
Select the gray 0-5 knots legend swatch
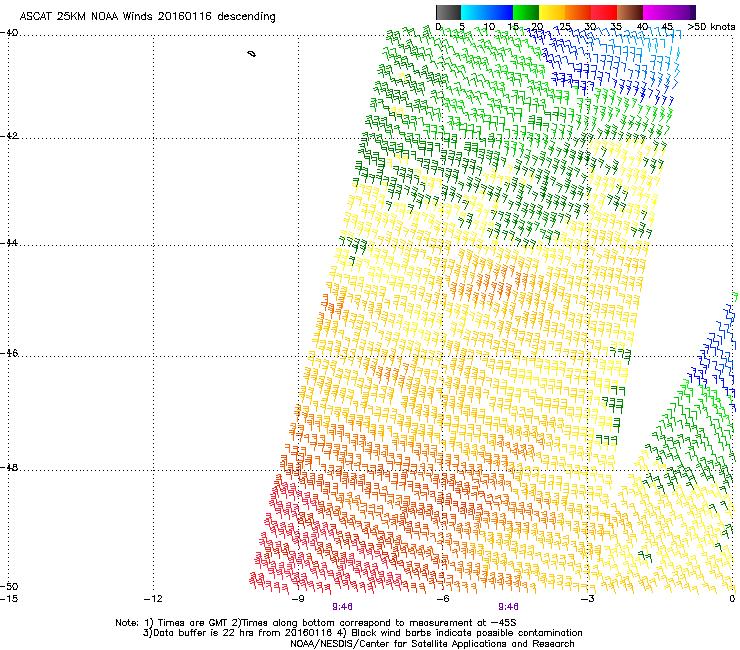pyautogui.click(x=448, y=12)
